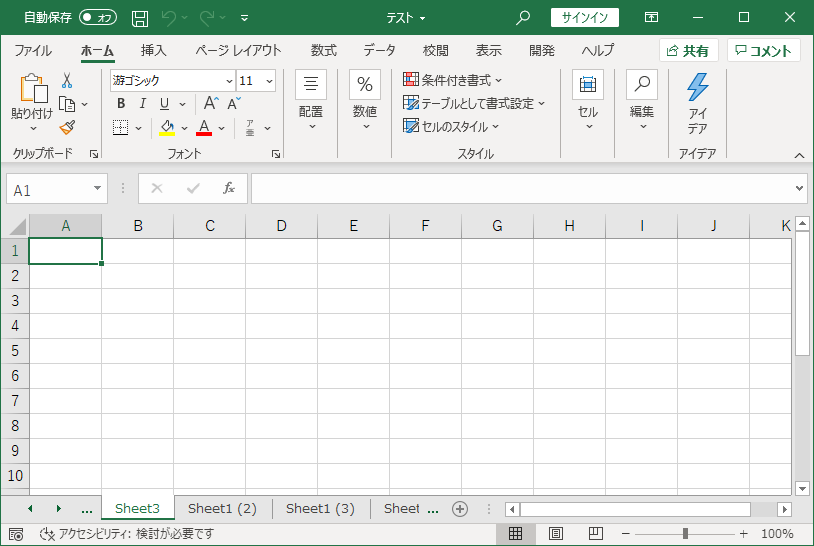Open the 条件付き書式 dropdown

click(452, 80)
